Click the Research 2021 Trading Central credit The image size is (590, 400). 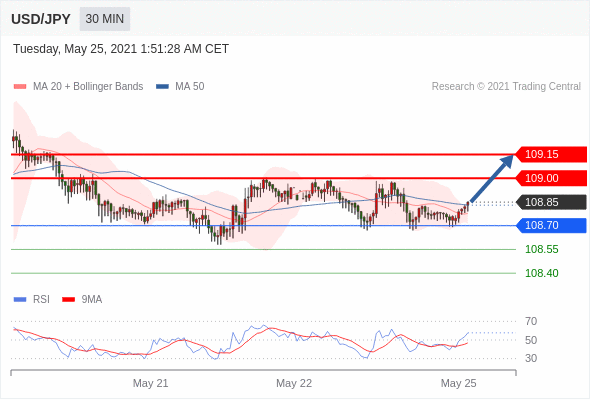click(506, 87)
